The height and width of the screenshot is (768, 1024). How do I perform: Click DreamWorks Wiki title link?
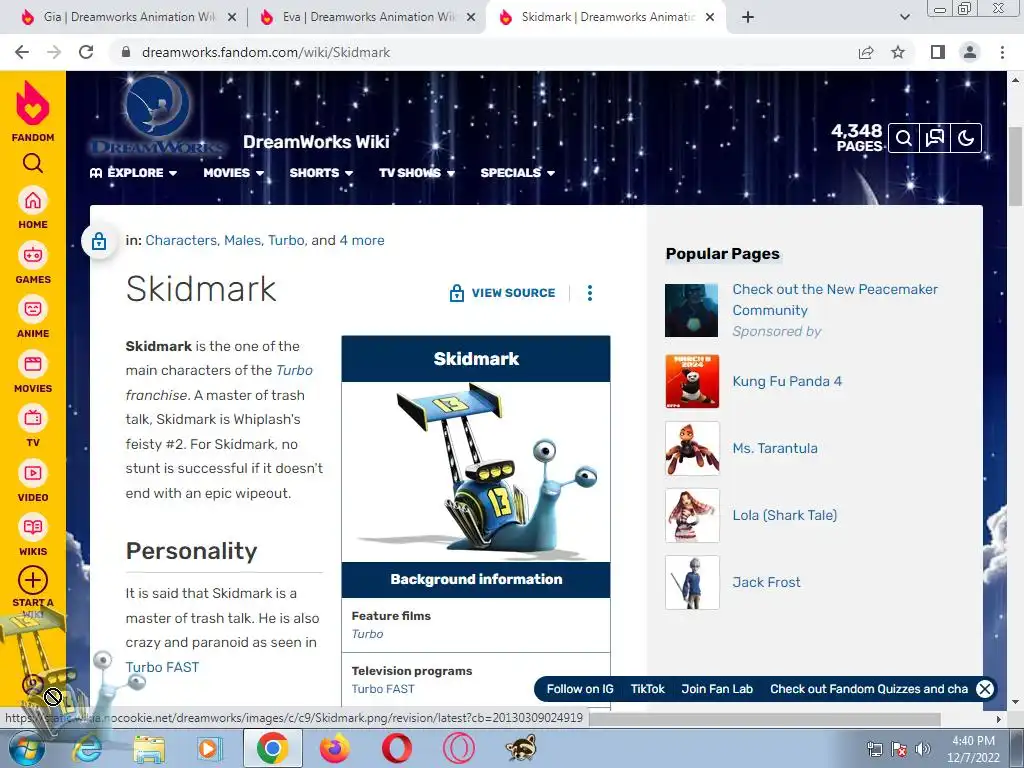pos(316,142)
